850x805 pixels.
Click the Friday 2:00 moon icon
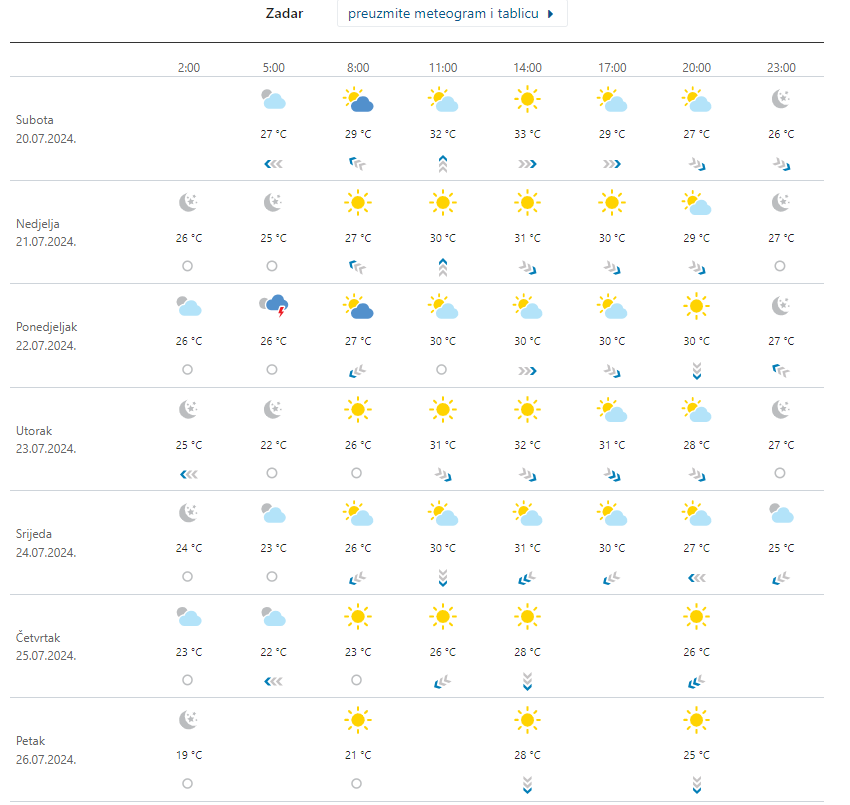pyautogui.click(x=189, y=720)
